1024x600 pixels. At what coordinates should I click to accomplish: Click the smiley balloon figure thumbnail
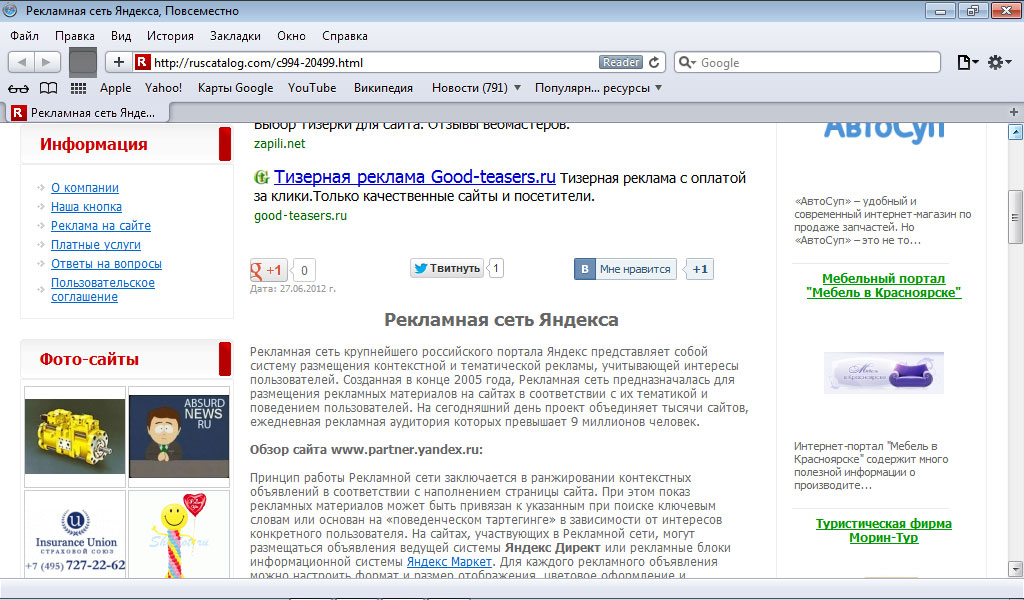[x=179, y=535]
